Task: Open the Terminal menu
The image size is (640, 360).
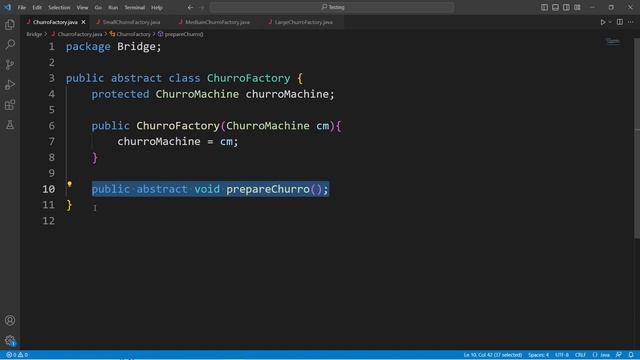Action: pyautogui.click(x=135, y=7)
